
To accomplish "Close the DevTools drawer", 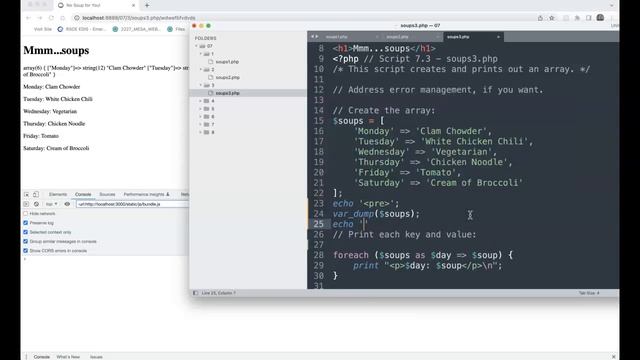I will [x=613, y=357].
